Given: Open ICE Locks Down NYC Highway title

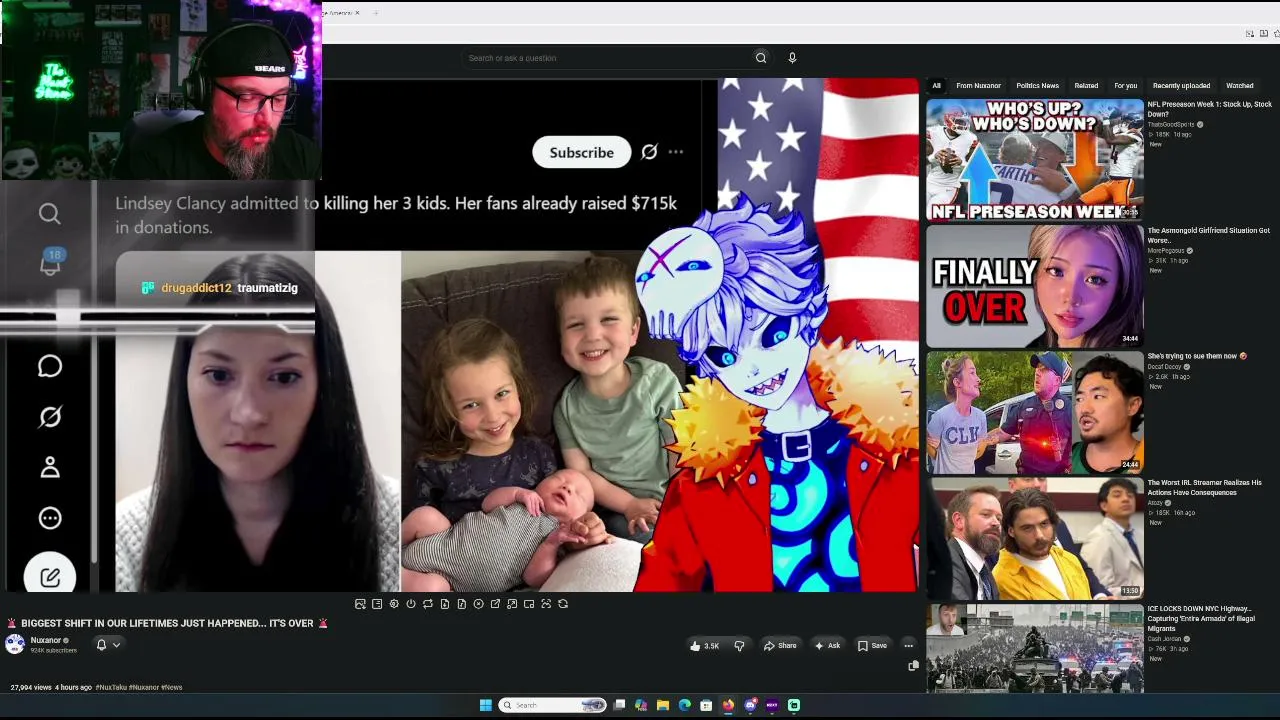Looking at the screenshot, I should [1200, 618].
